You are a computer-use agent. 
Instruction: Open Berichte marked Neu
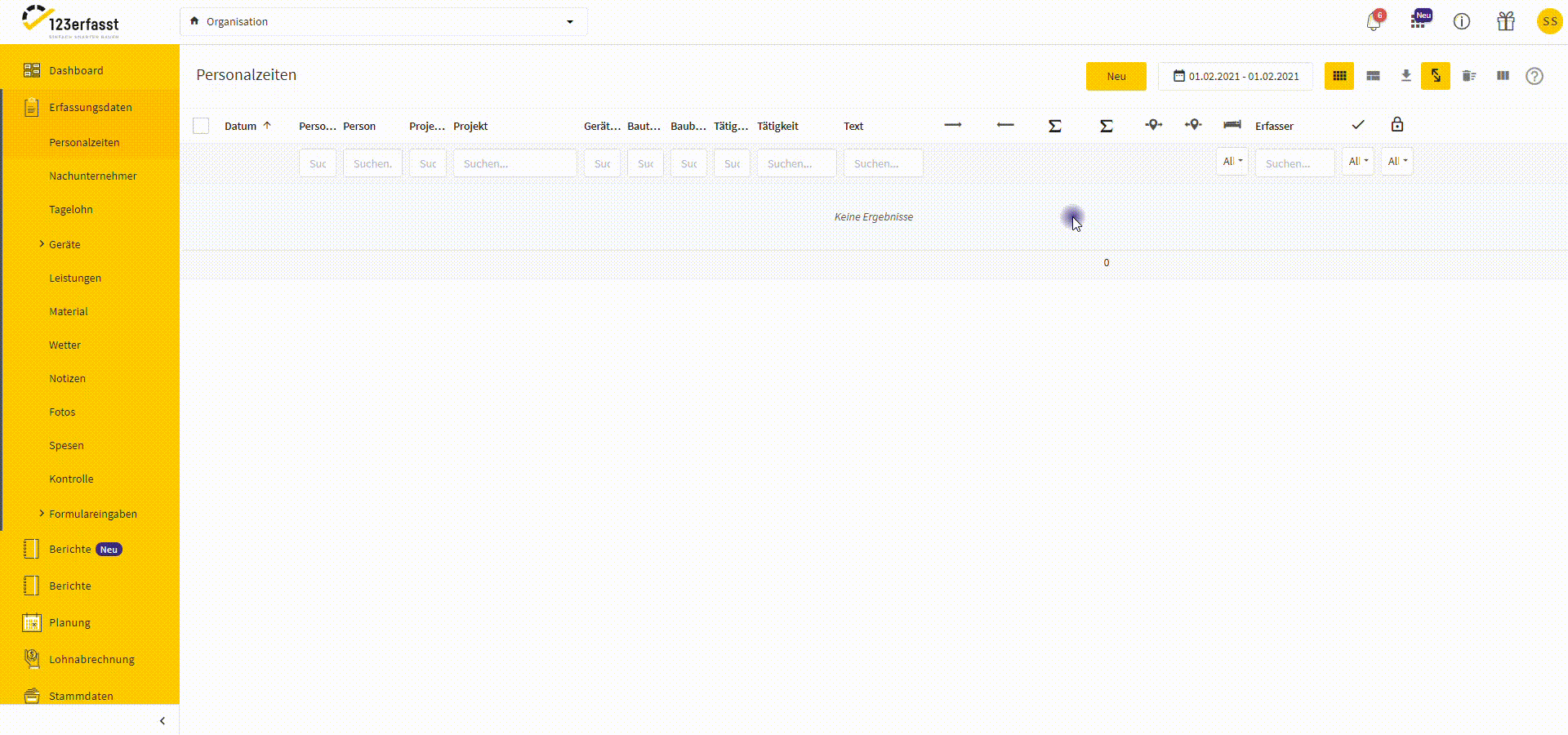86,549
